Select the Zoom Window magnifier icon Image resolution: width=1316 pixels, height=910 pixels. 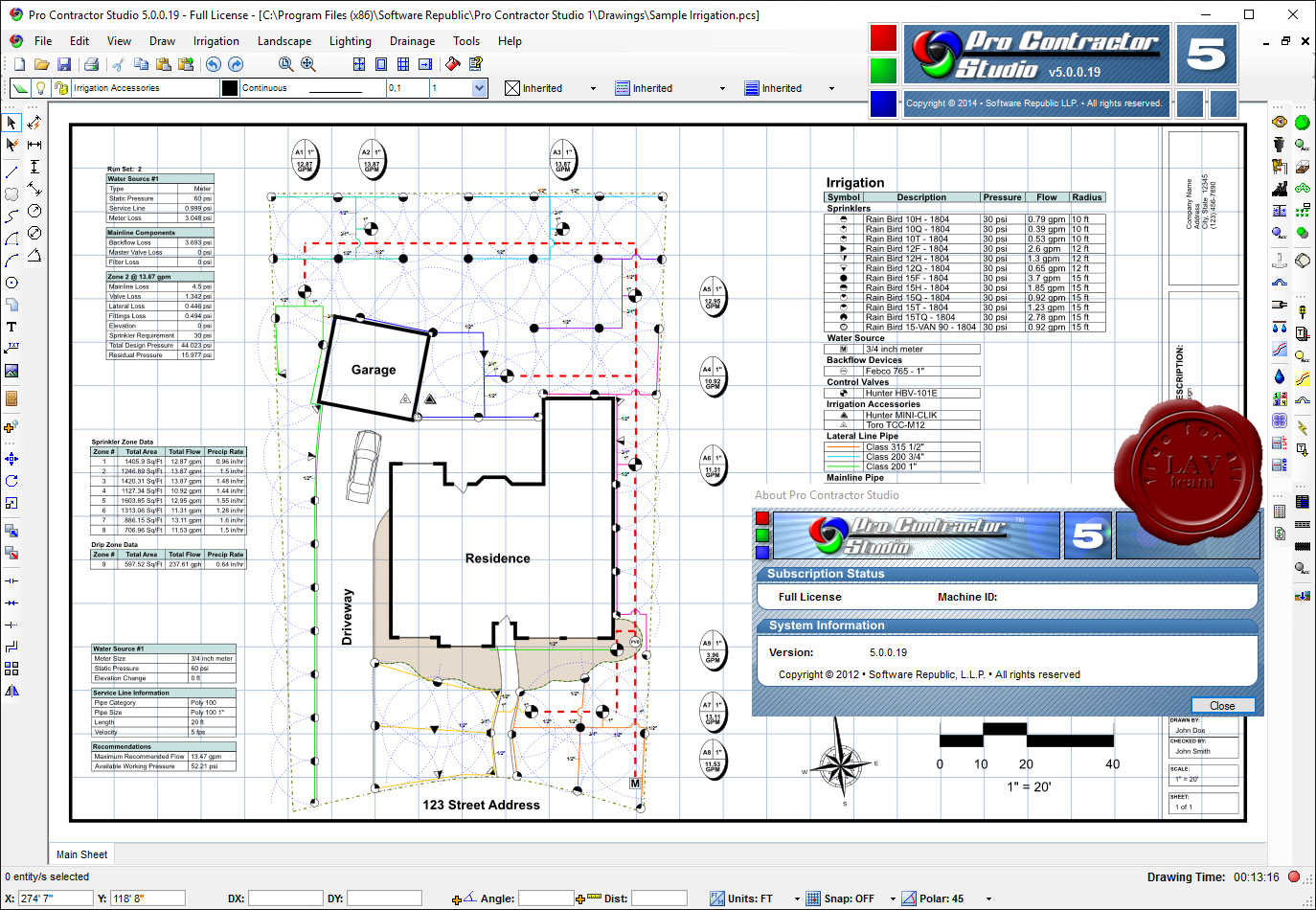[285, 64]
